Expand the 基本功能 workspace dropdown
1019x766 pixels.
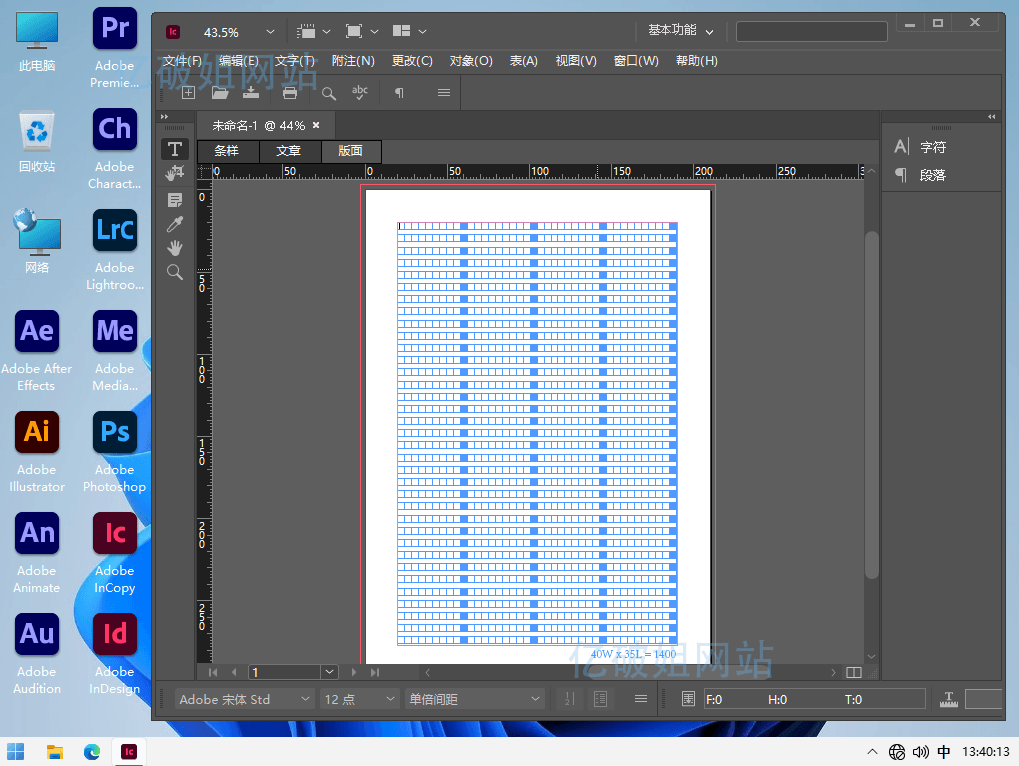click(709, 32)
